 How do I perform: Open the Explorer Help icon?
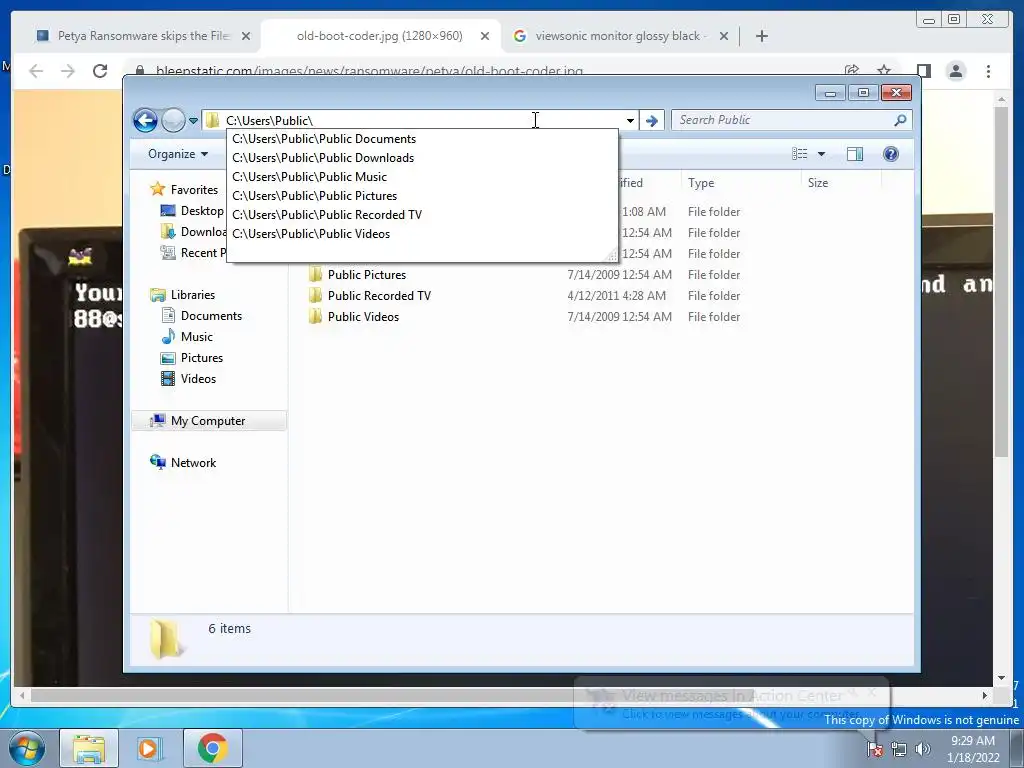(891, 154)
